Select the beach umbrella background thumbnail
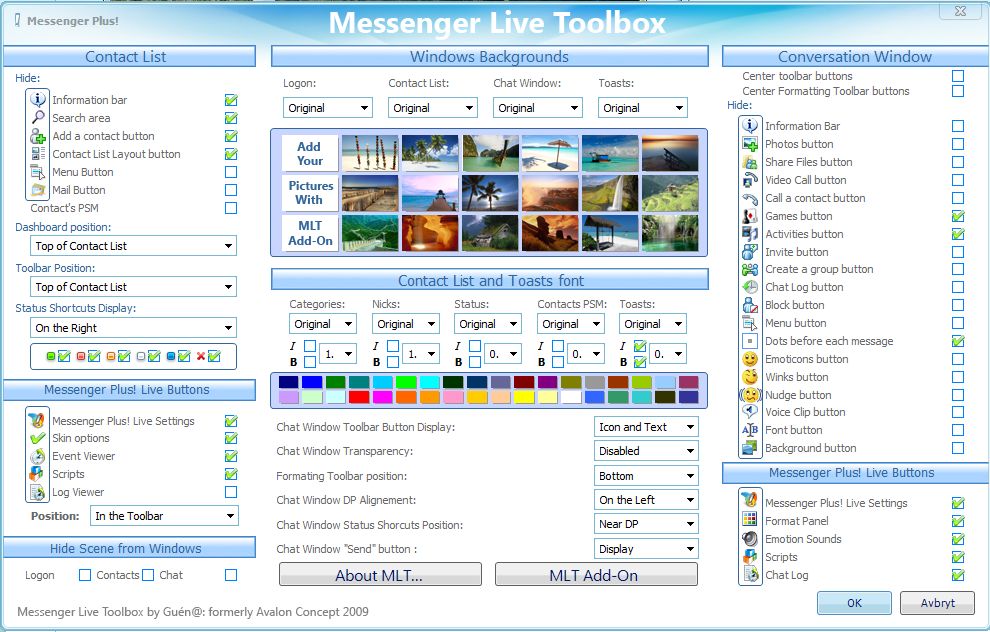Image resolution: width=990 pixels, height=632 pixels. coord(550,153)
